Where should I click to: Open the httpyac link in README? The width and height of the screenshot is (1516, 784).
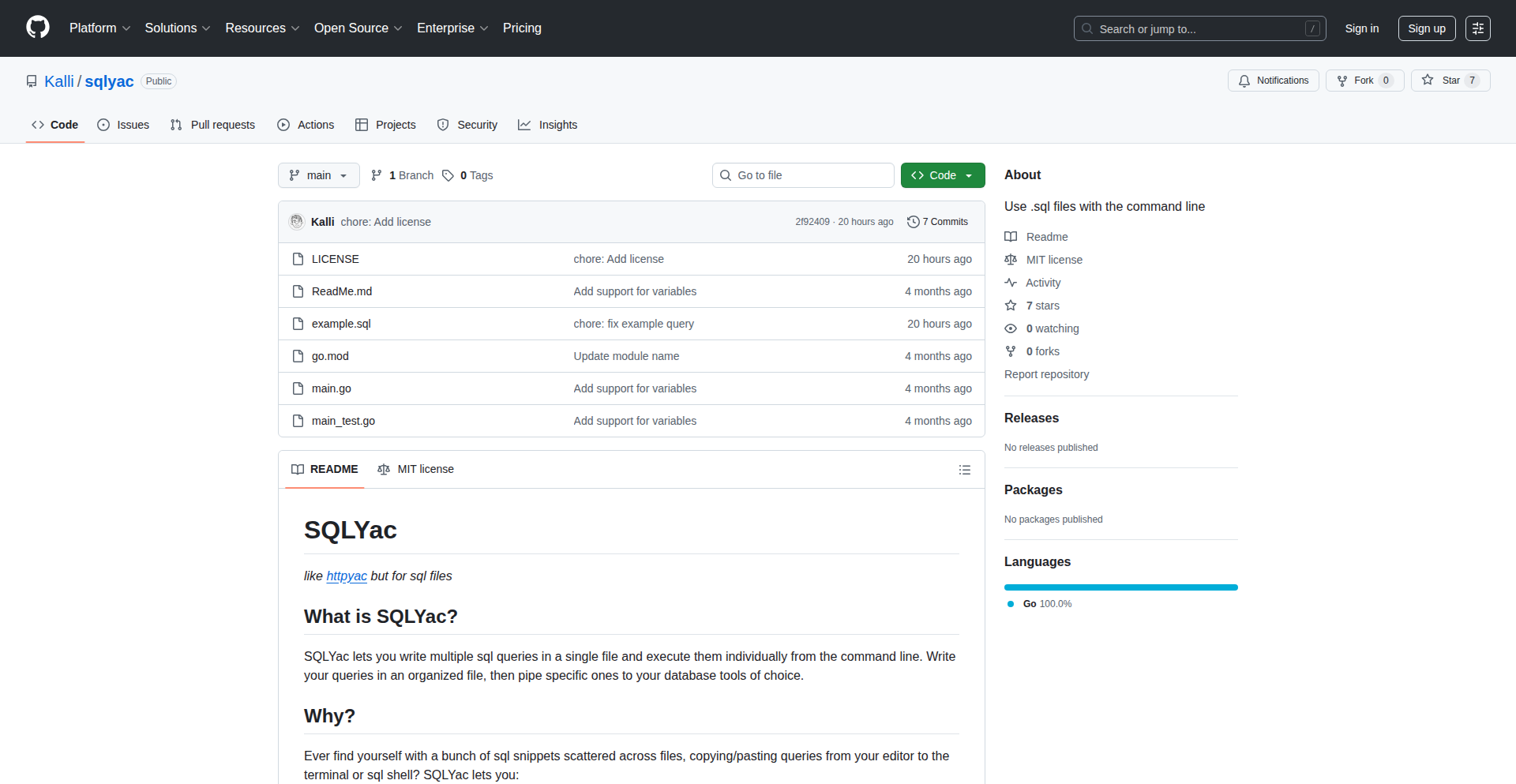coord(347,576)
